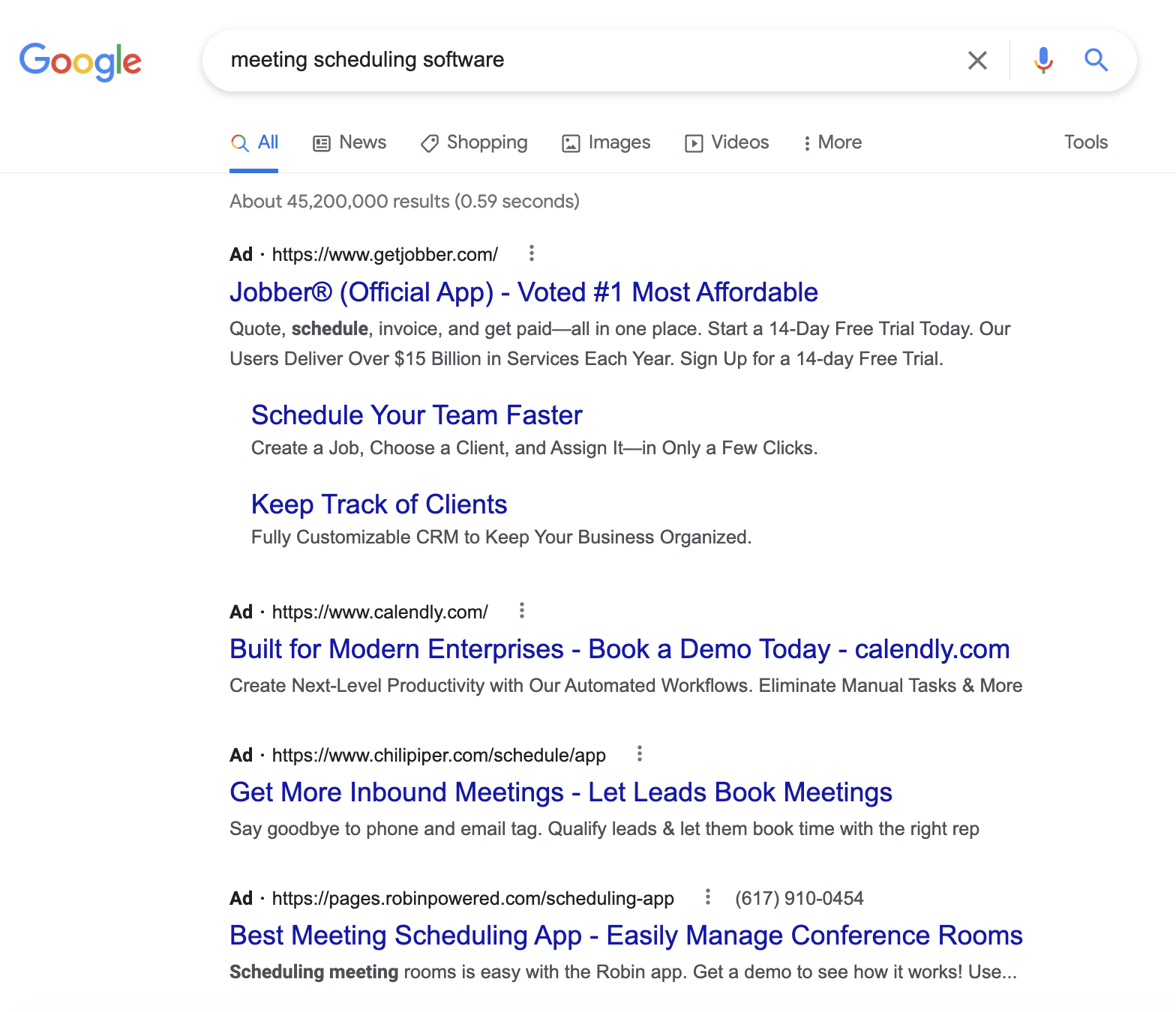Open the Shopping tab
The width and height of the screenshot is (1176, 1012).
tap(474, 142)
